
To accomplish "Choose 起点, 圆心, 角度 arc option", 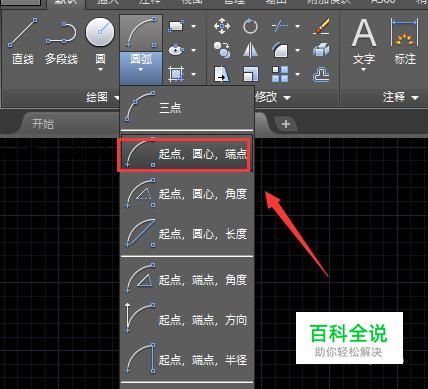I will tap(187, 194).
